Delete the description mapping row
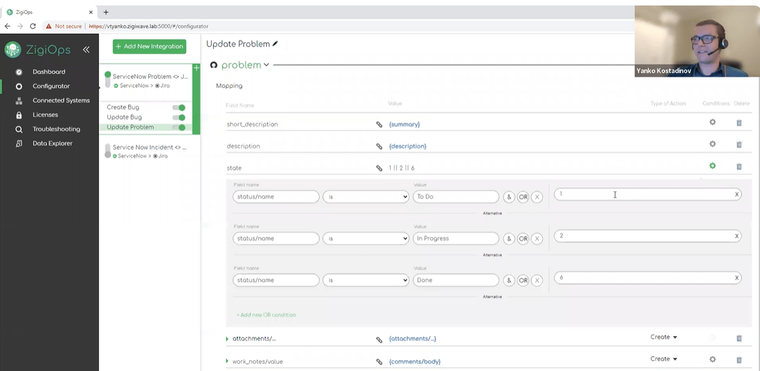 point(739,145)
